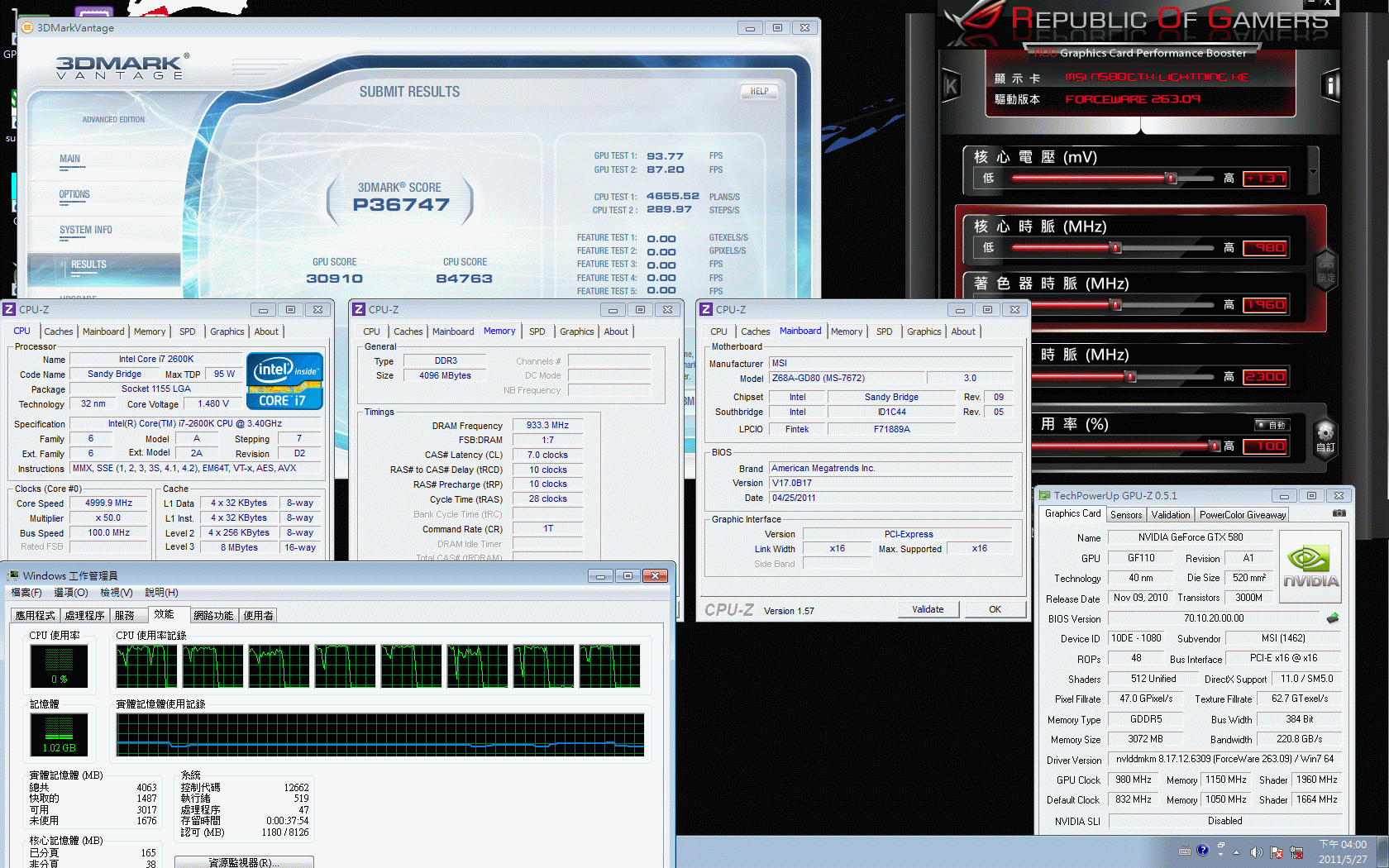This screenshot has height=868, width=1389.
Task: Click the volume speaker icon in system tray
Action: [1256, 851]
